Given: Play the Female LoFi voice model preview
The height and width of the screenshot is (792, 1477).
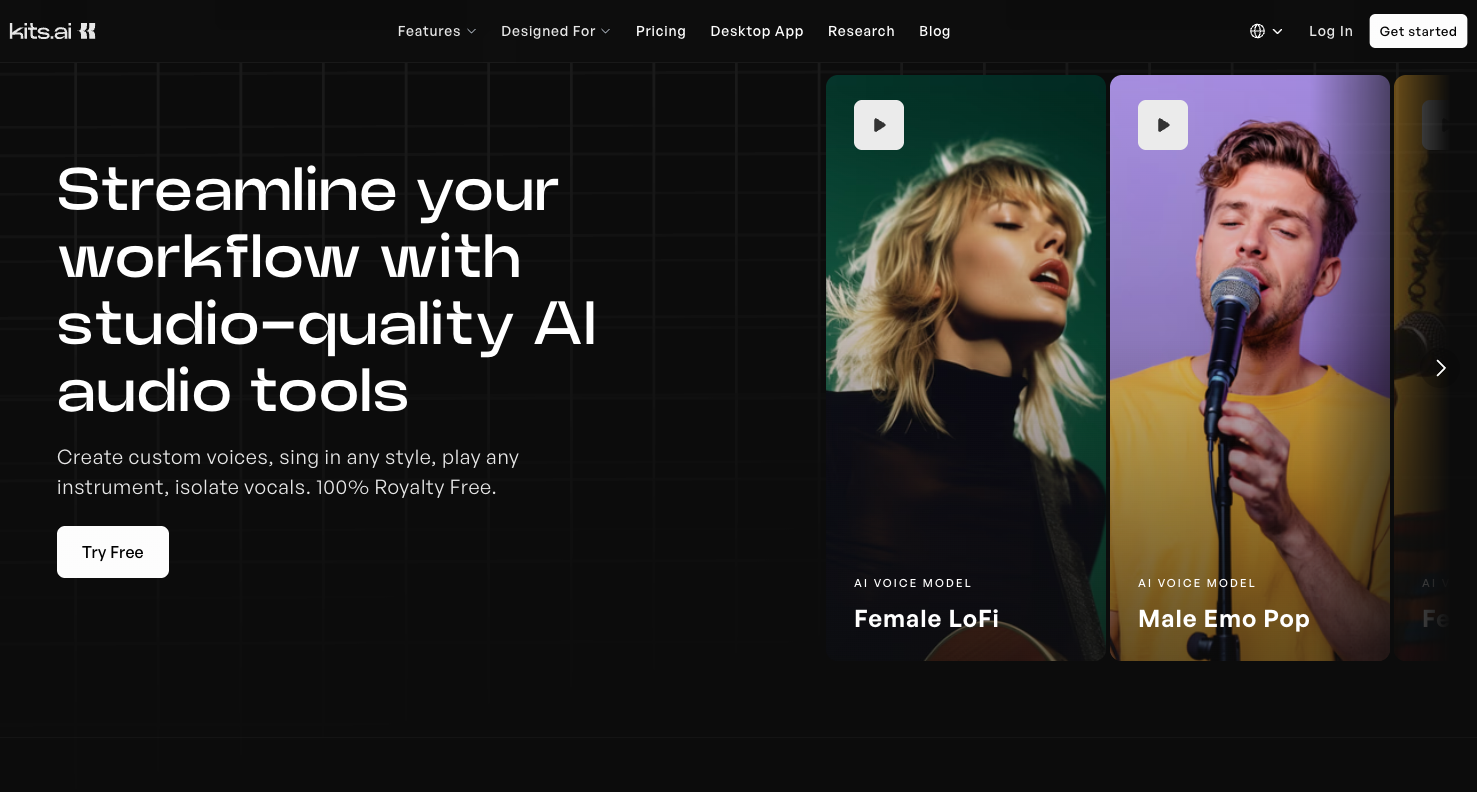Looking at the screenshot, I should (878, 125).
